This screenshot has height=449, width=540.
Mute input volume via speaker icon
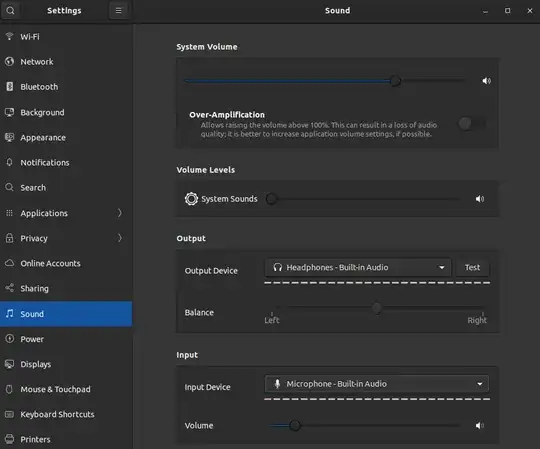pyautogui.click(x=480, y=426)
